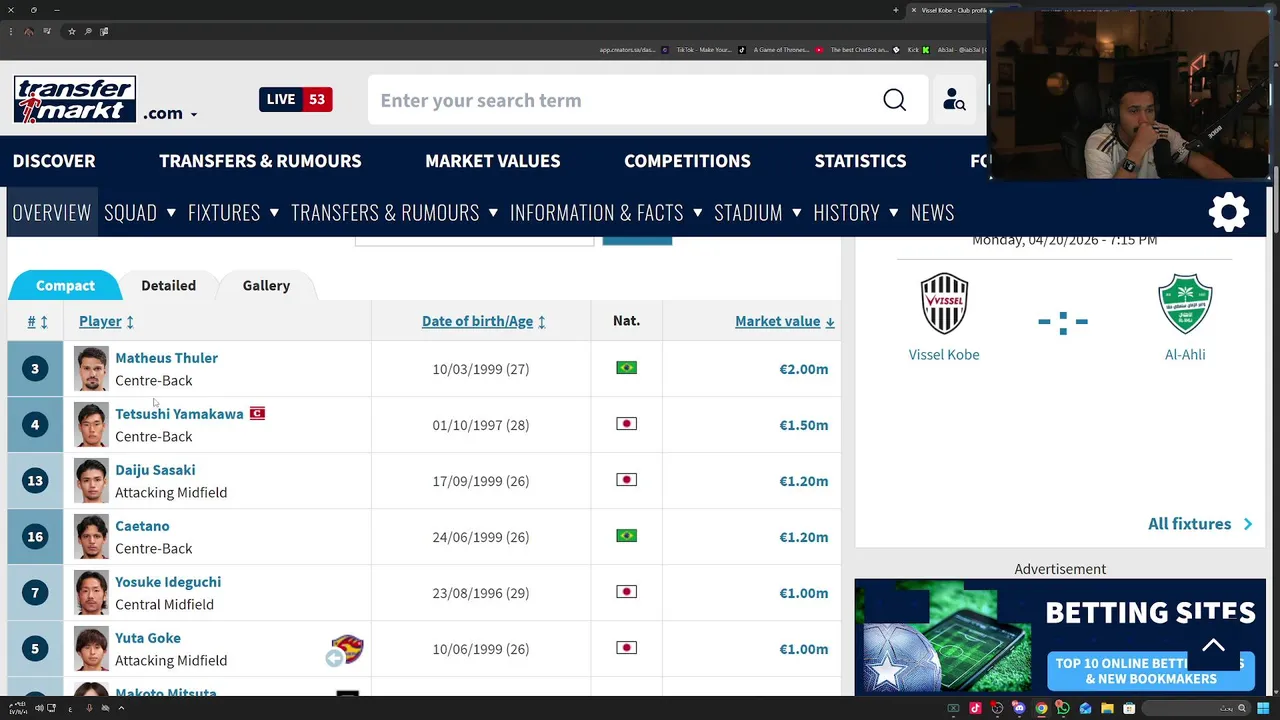The image size is (1280, 720).
Task: Open the All fixtures link
Action: tap(1200, 523)
